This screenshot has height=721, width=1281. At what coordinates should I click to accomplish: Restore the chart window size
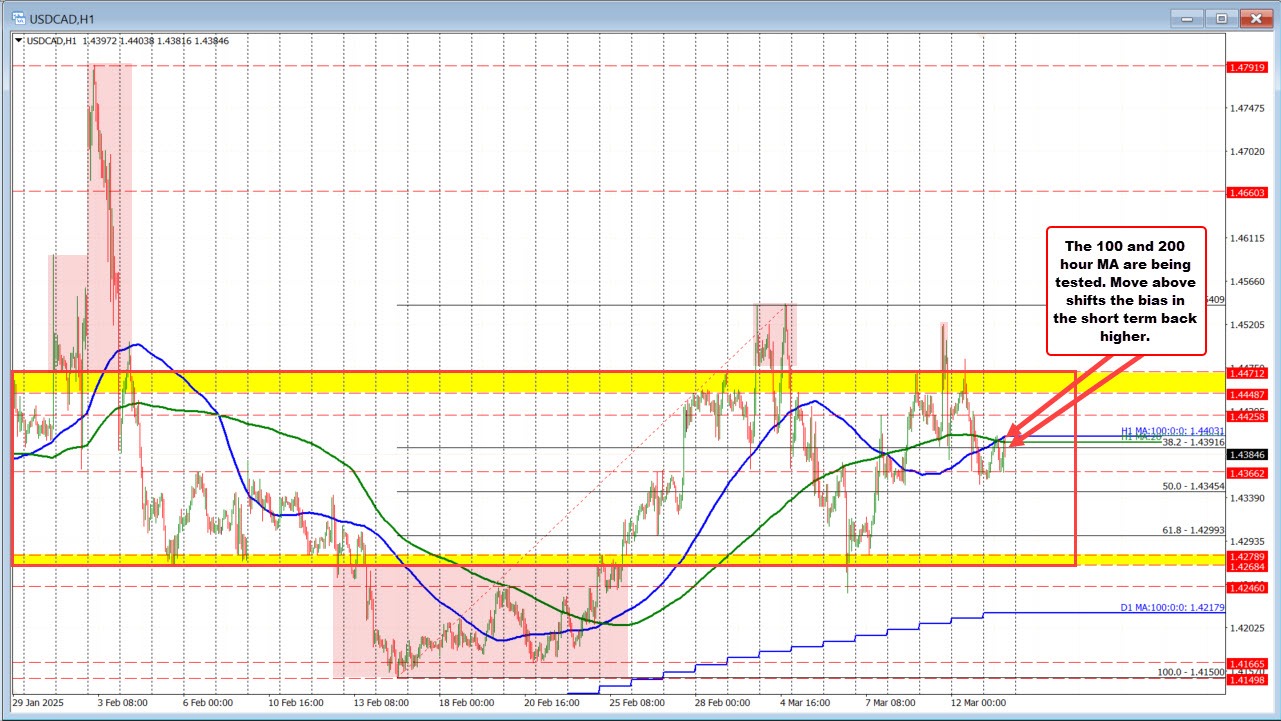1220,17
